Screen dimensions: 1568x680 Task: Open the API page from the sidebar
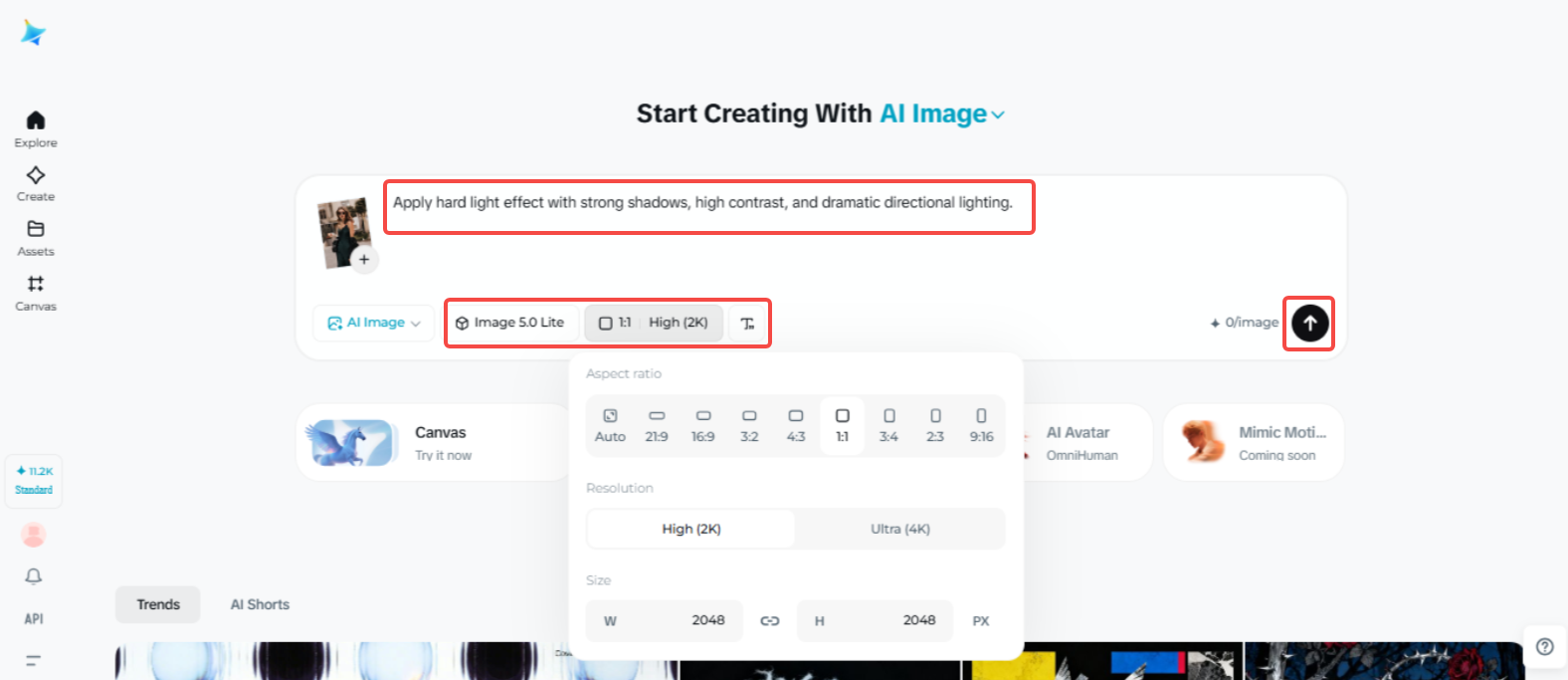click(33, 618)
